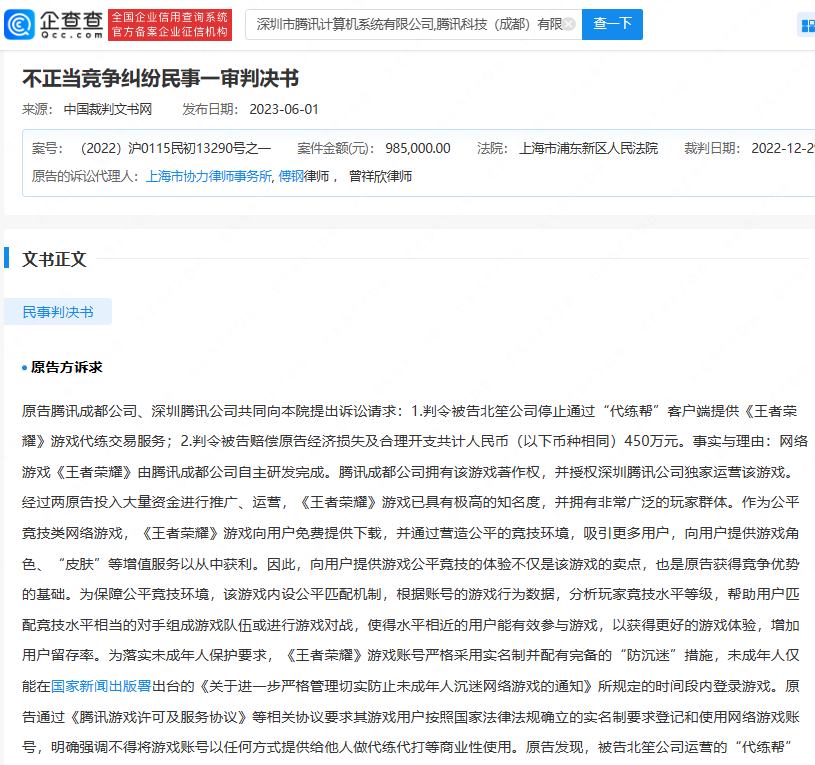This screenshot has width=815, height=765.
Task: Click the 裁判日期 label
Action: [712, 149]
